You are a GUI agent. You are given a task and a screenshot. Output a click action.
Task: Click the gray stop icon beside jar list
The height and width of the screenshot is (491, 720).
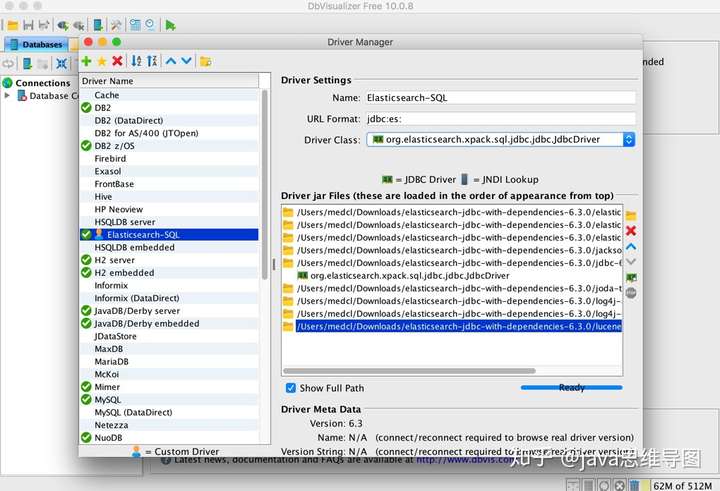coord(631,293)
